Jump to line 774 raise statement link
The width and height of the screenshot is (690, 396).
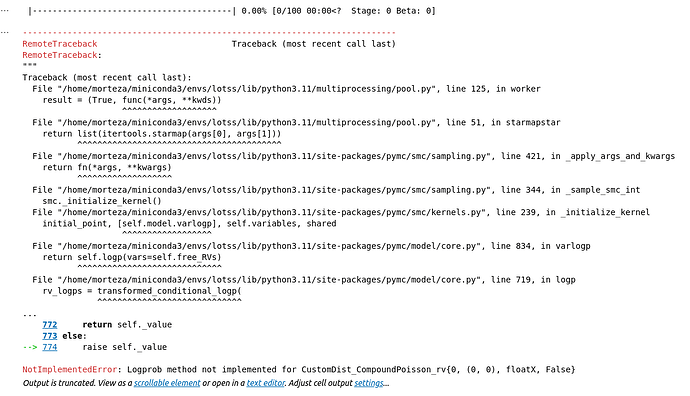click(50, 347)
